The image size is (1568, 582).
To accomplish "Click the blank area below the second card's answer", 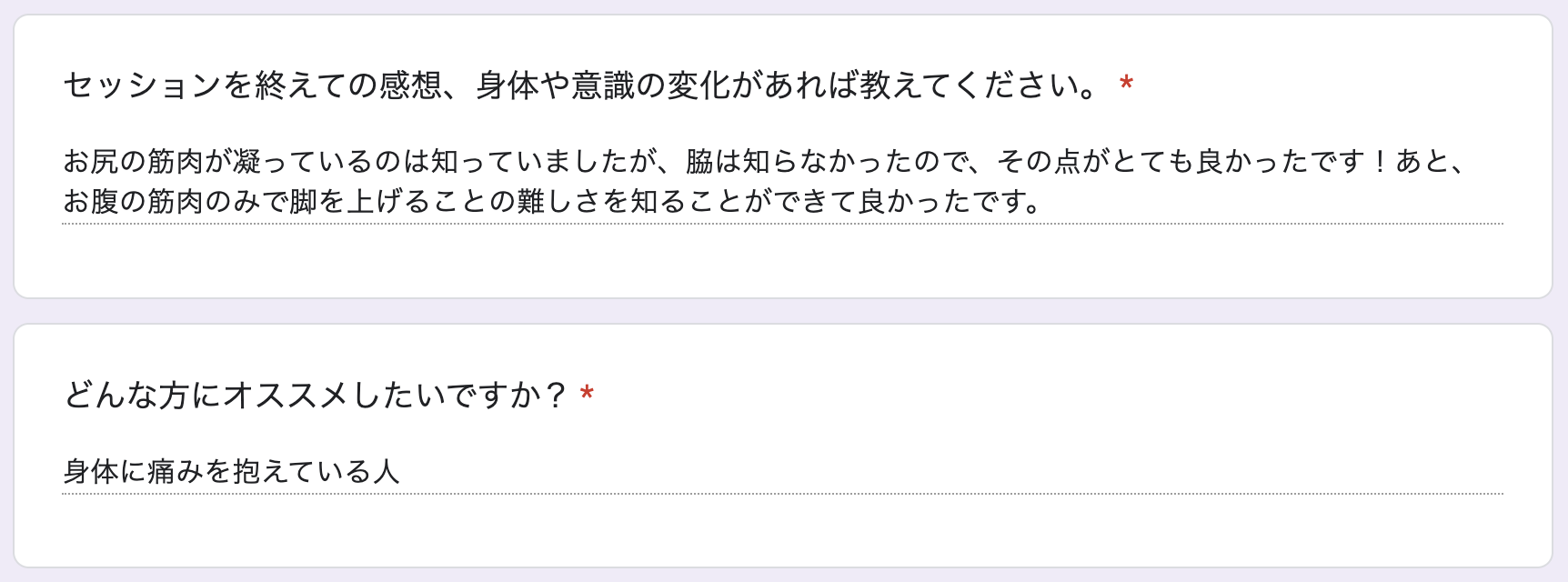I will (x=782, y=531).
